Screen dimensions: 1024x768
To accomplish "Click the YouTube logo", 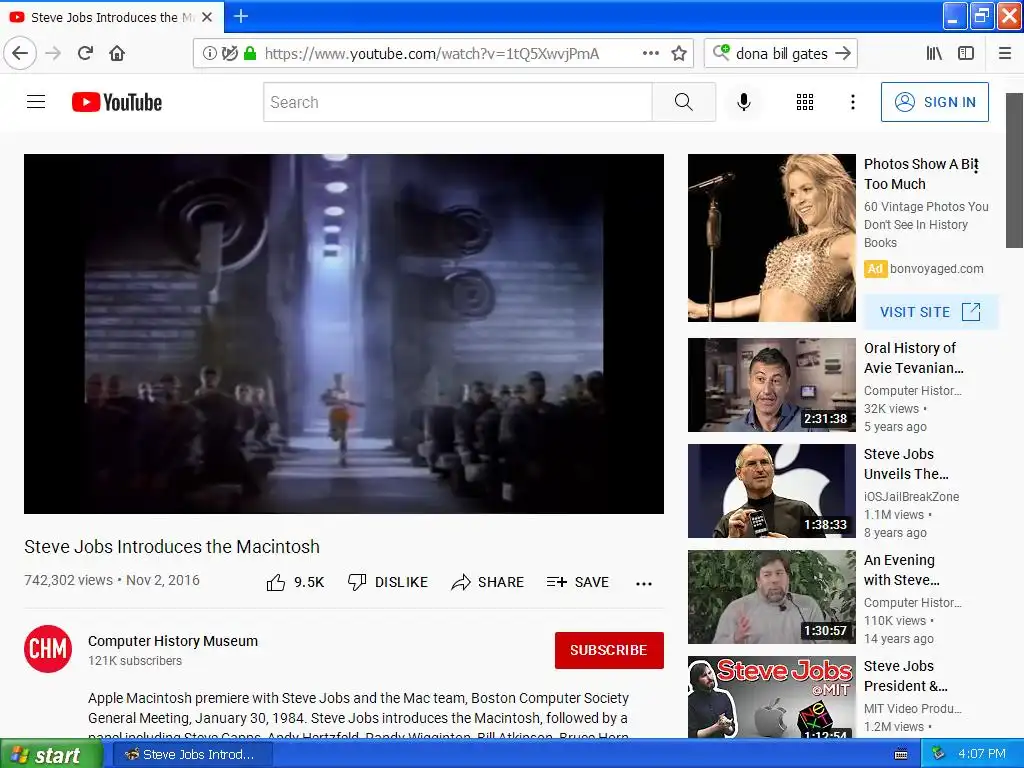I will coord(117,102).
